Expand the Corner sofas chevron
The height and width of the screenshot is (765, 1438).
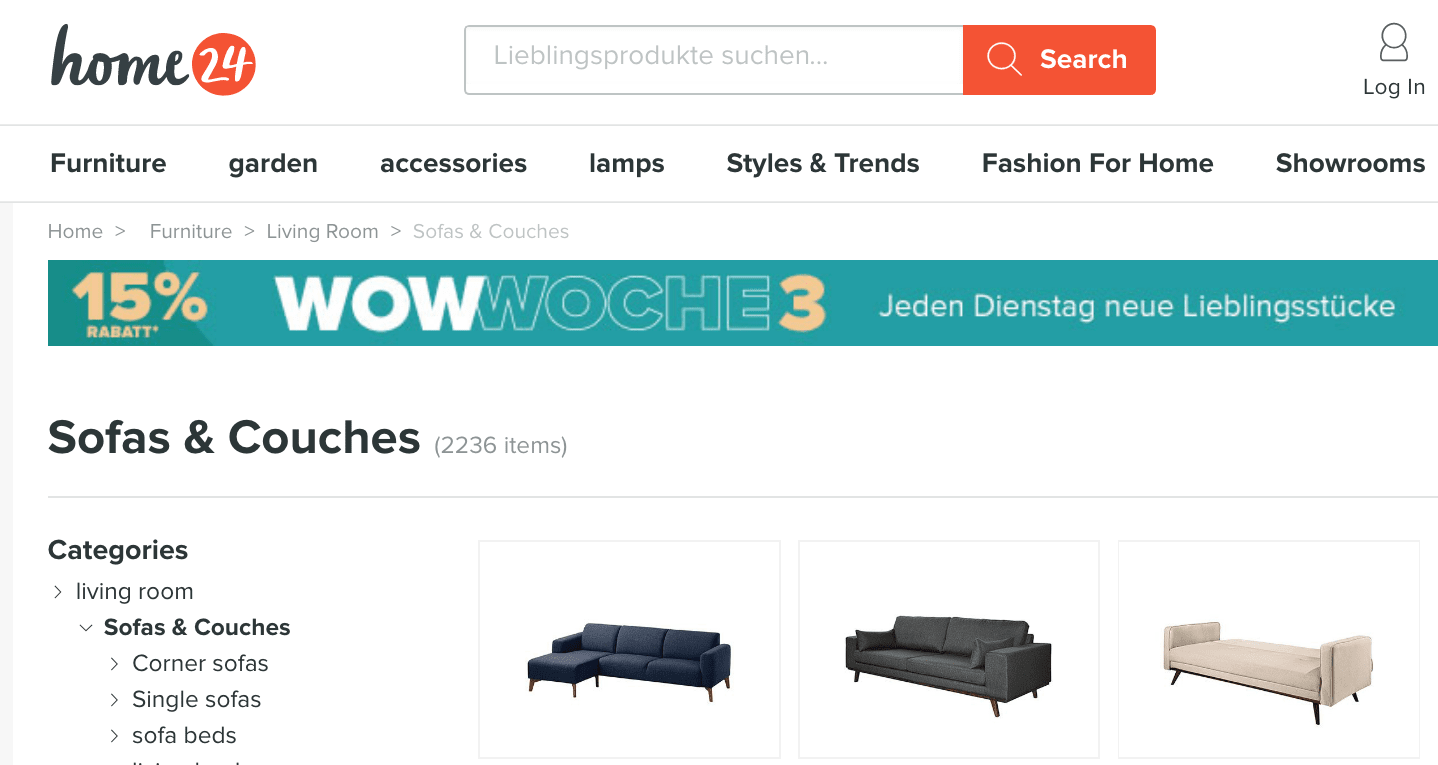tap(114, 664)
